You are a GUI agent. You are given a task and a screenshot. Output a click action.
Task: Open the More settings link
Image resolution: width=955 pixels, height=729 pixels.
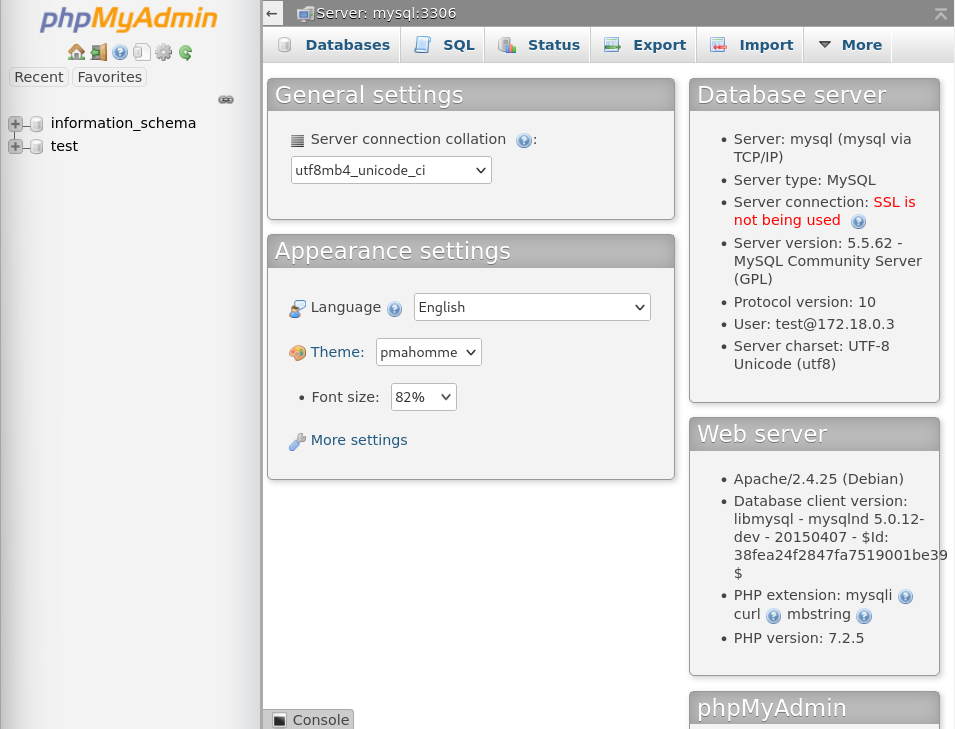click(359, 440)
